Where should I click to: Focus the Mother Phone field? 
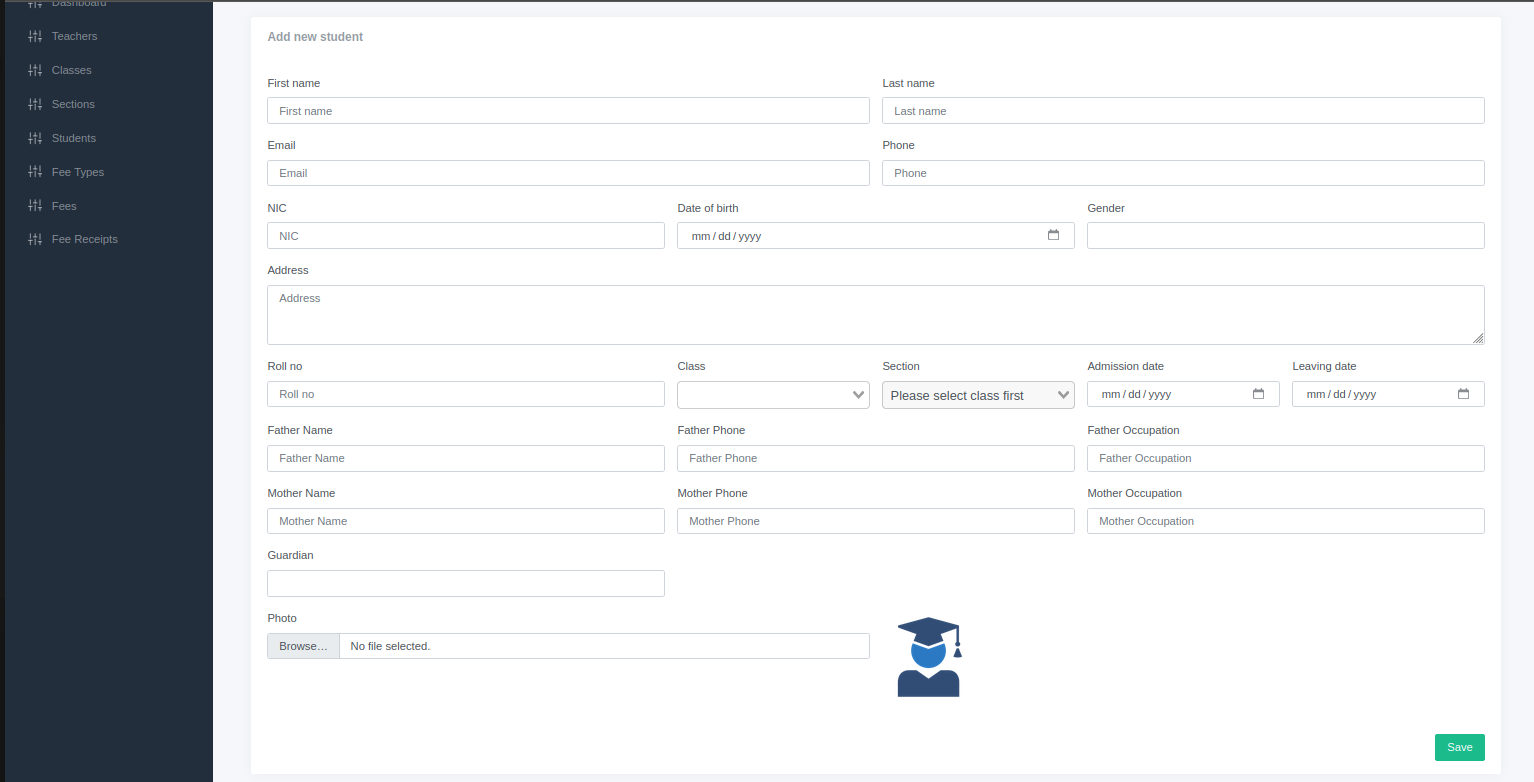(x=875, y=521)
